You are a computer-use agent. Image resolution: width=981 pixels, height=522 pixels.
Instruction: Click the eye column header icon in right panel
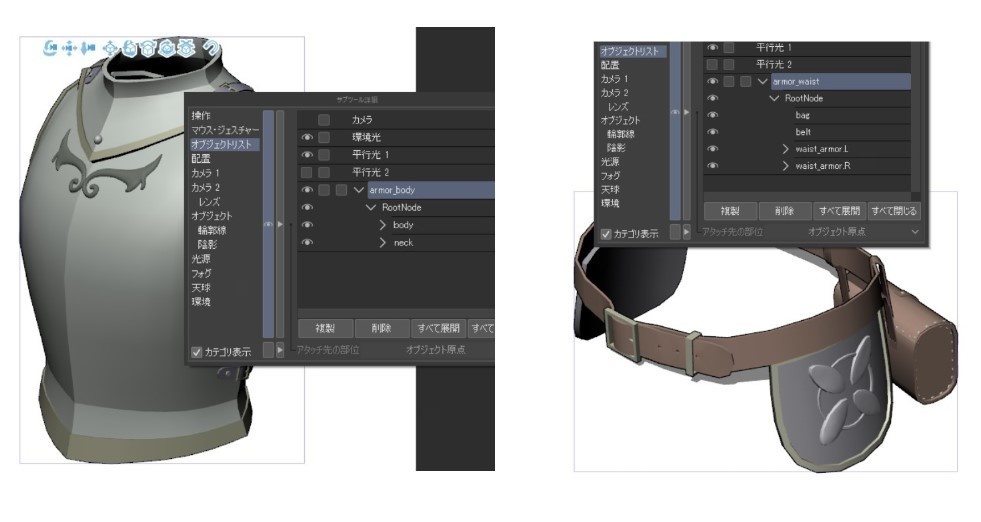(x=674, y=112)
